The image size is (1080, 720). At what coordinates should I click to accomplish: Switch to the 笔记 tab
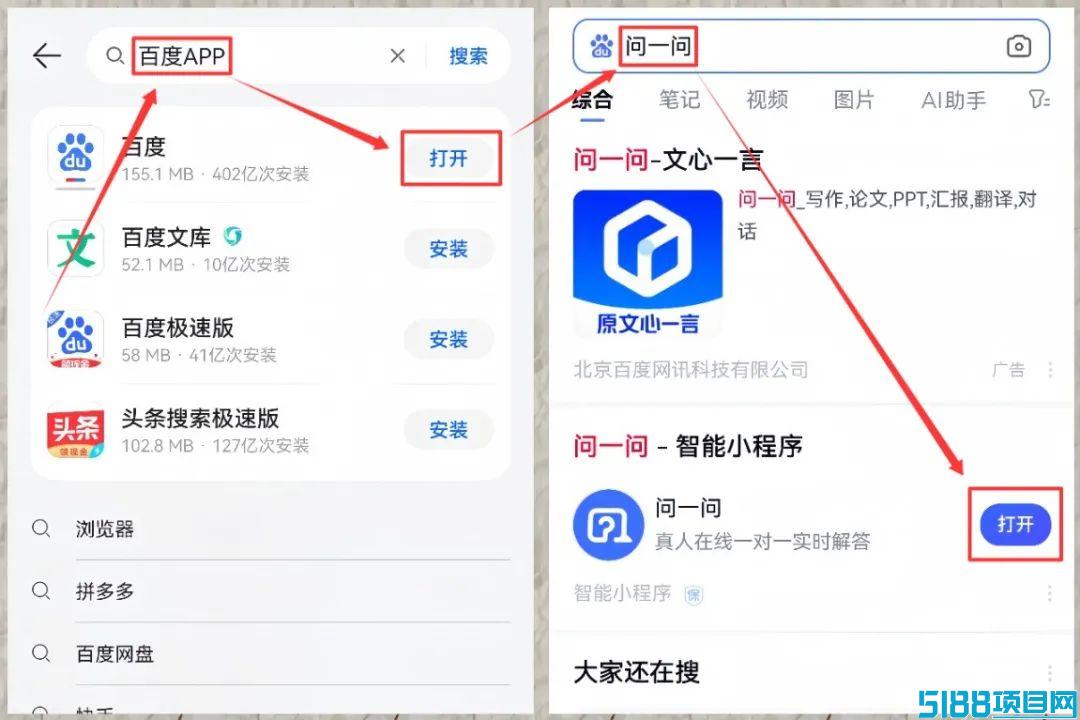coord(679,100)
